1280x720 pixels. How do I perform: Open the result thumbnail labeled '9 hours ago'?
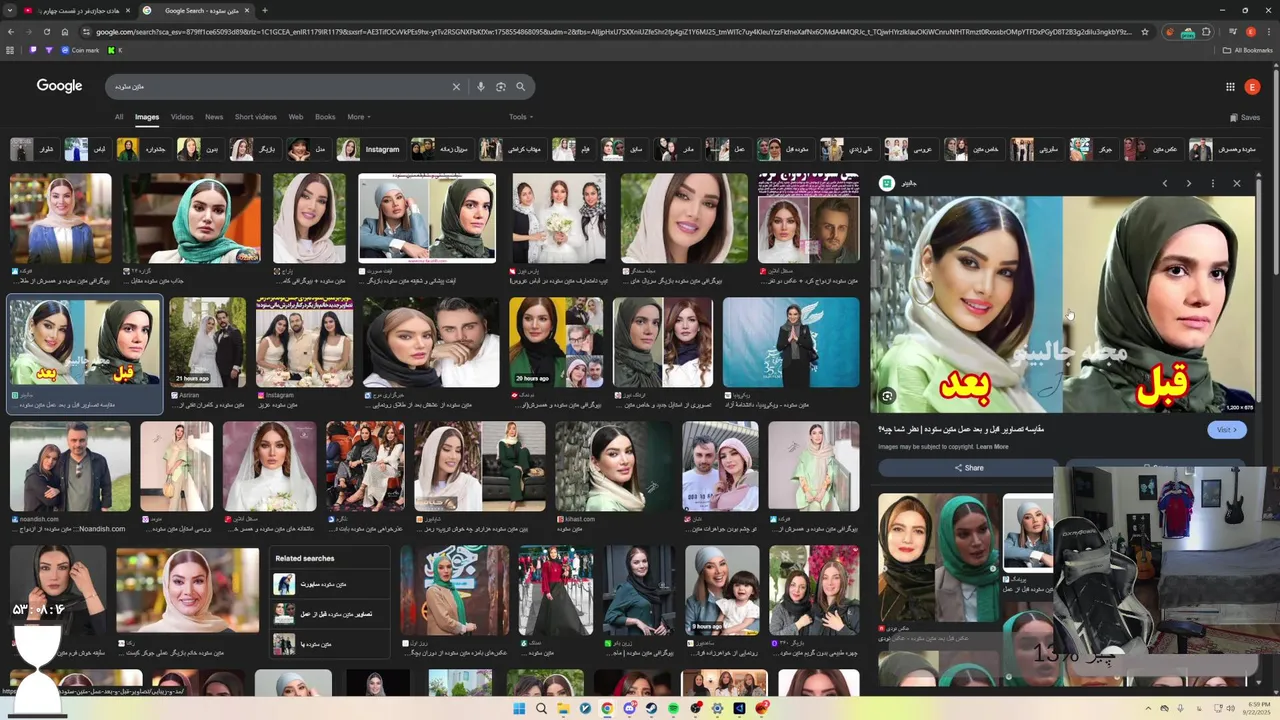[722, 590]
